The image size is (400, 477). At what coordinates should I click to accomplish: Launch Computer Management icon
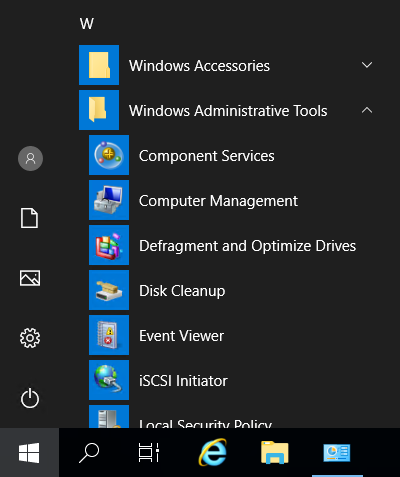[x=109, y=200]
